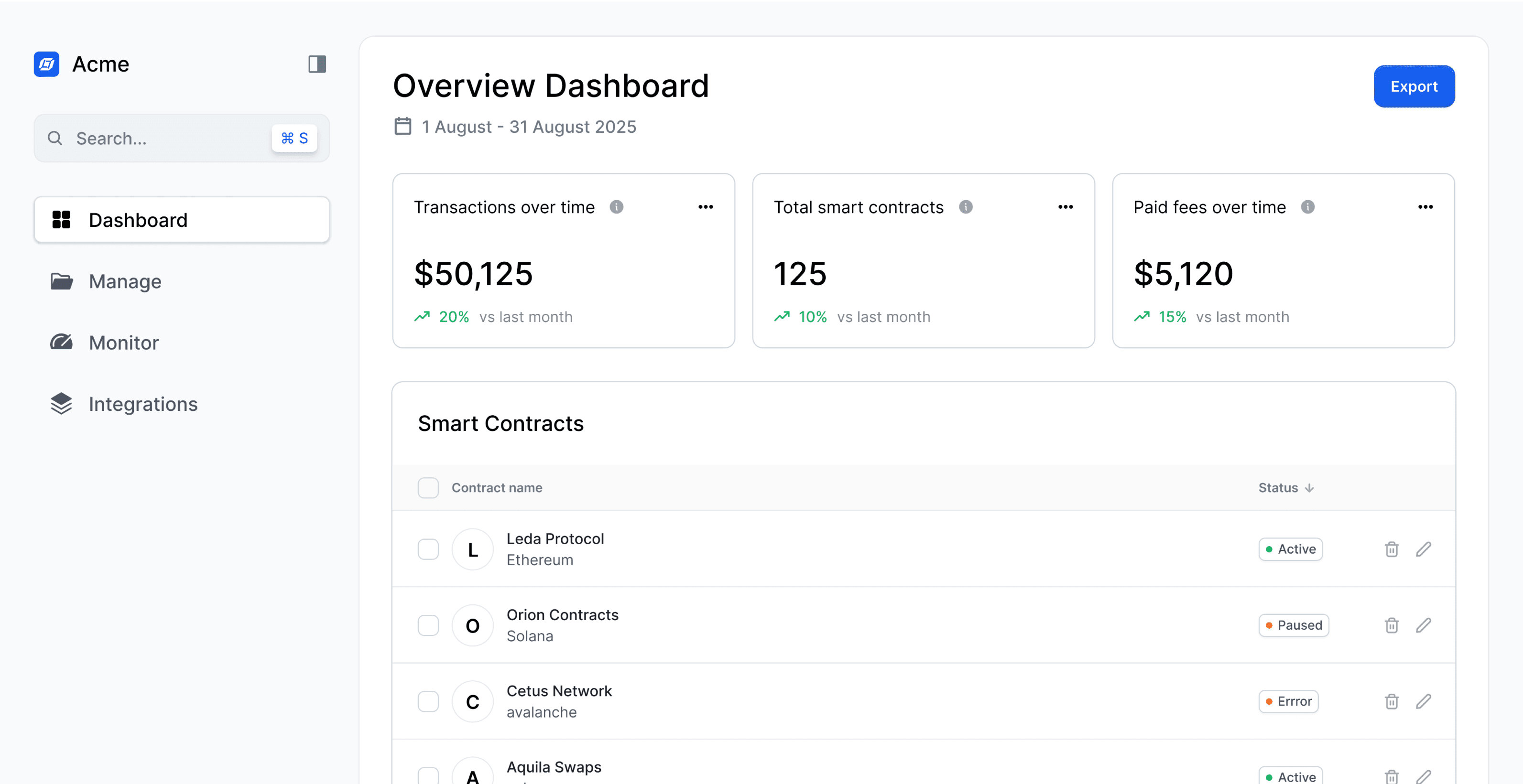This screenshot has width=1523, height=784.
Task: Click the Export button
Action: pos(1414,86)
